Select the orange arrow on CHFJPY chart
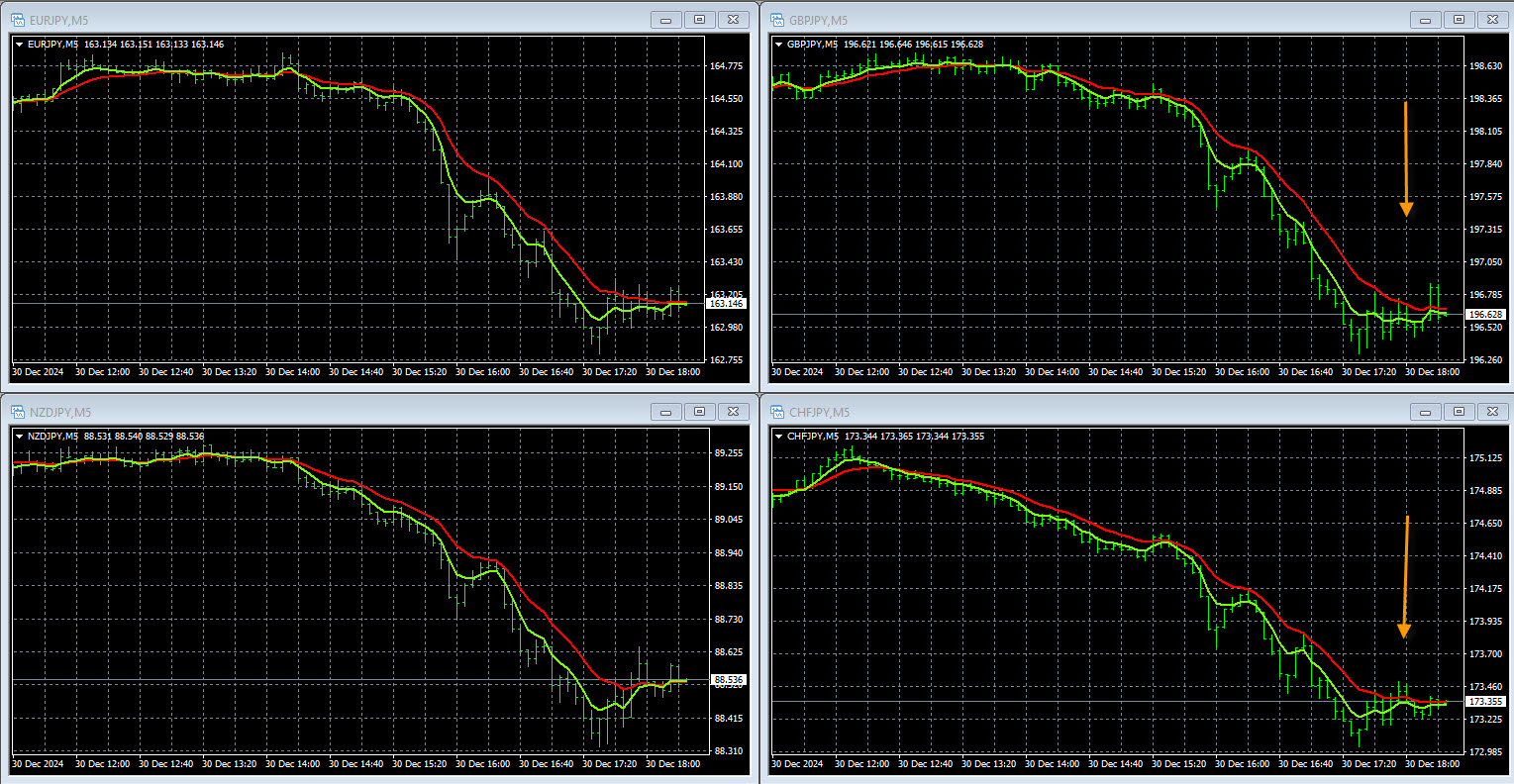1514x784 pixels. coord(1405,576)
